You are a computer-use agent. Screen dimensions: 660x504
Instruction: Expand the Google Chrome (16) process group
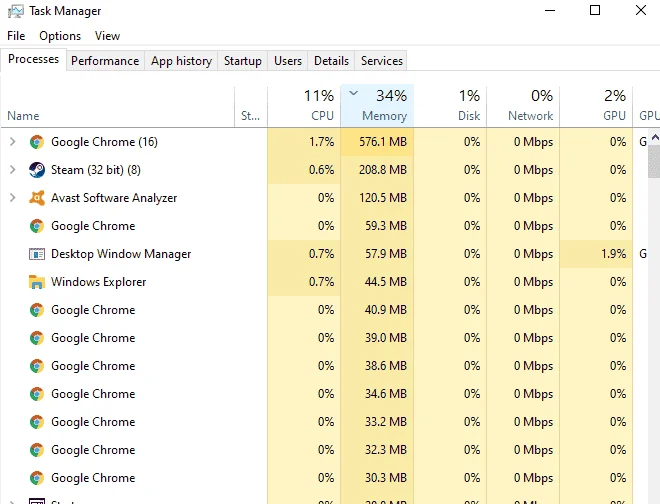point(13,142)
